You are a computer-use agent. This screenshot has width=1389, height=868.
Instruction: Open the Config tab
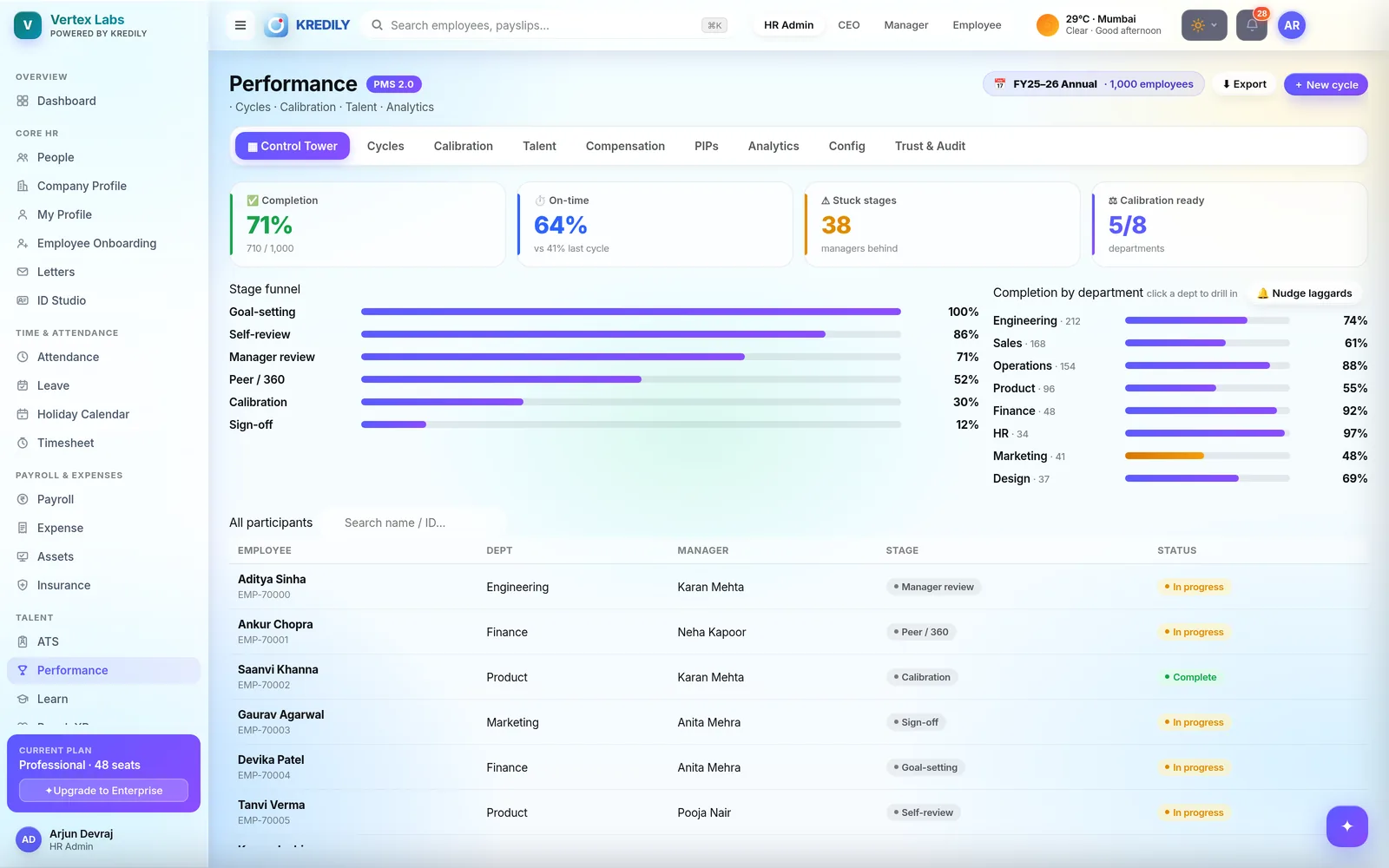847,146
